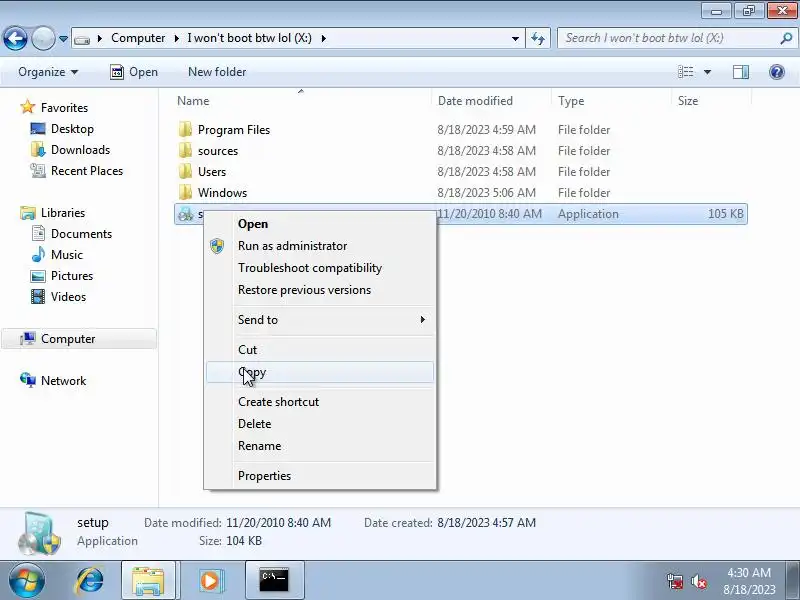The width and height of the screenshot is (800, 600).
Task: Sort by Name column header
Action: (302, 101)
